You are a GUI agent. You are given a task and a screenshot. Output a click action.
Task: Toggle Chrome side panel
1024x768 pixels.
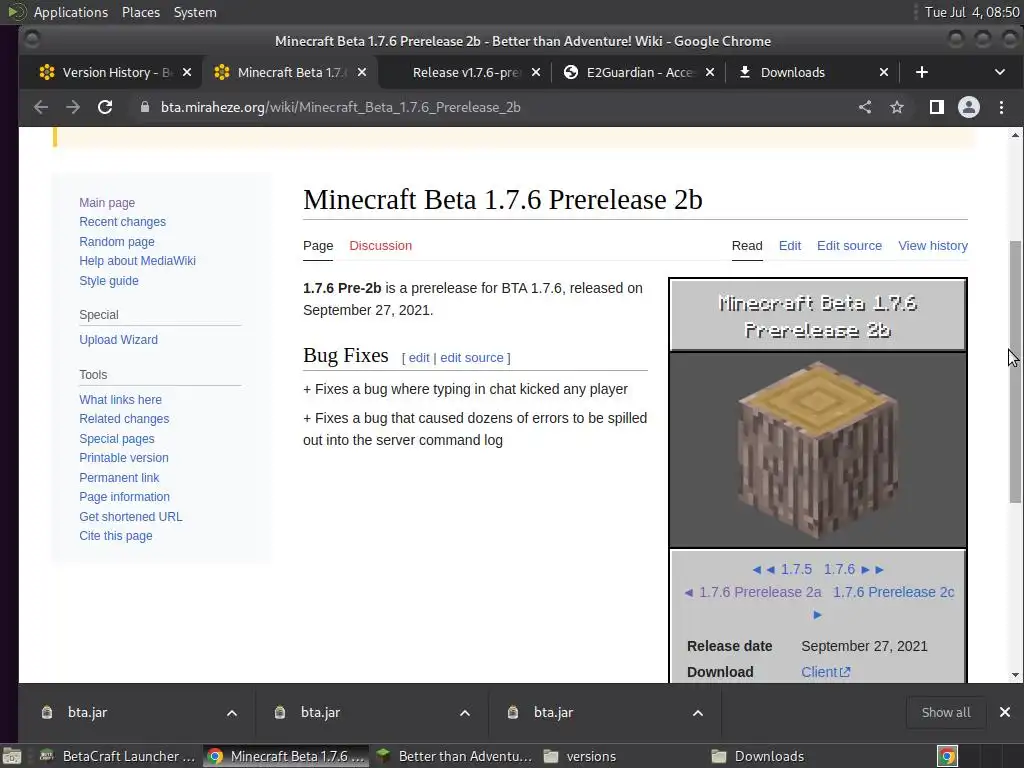936,107
